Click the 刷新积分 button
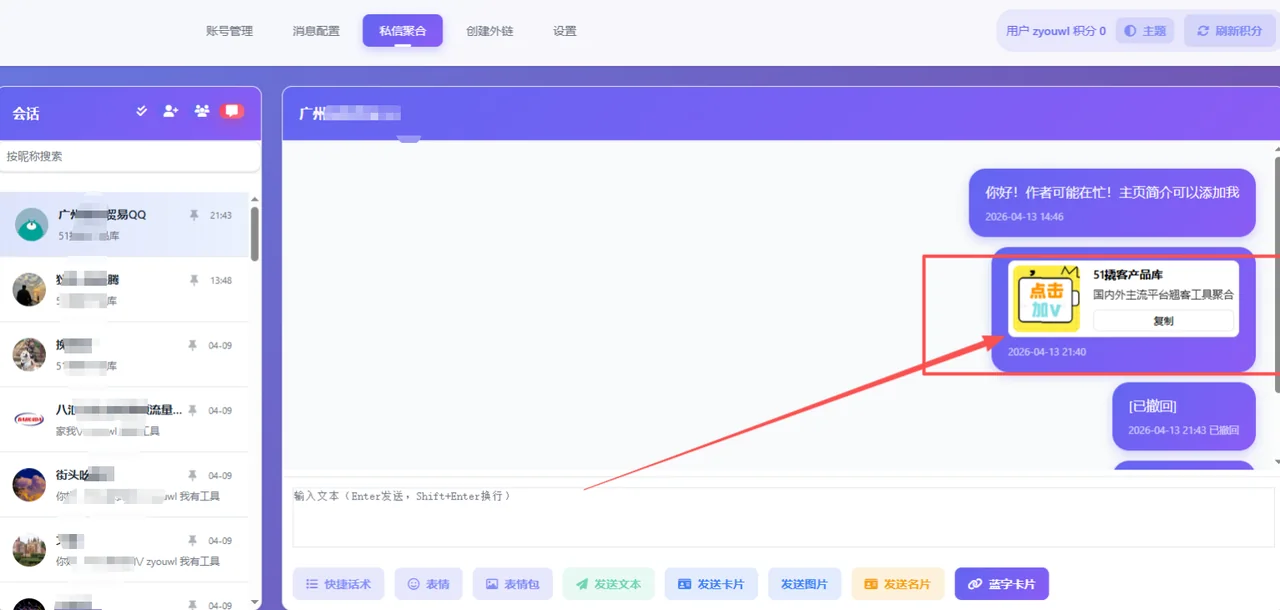1280x610 pixels. (1229, 31)
